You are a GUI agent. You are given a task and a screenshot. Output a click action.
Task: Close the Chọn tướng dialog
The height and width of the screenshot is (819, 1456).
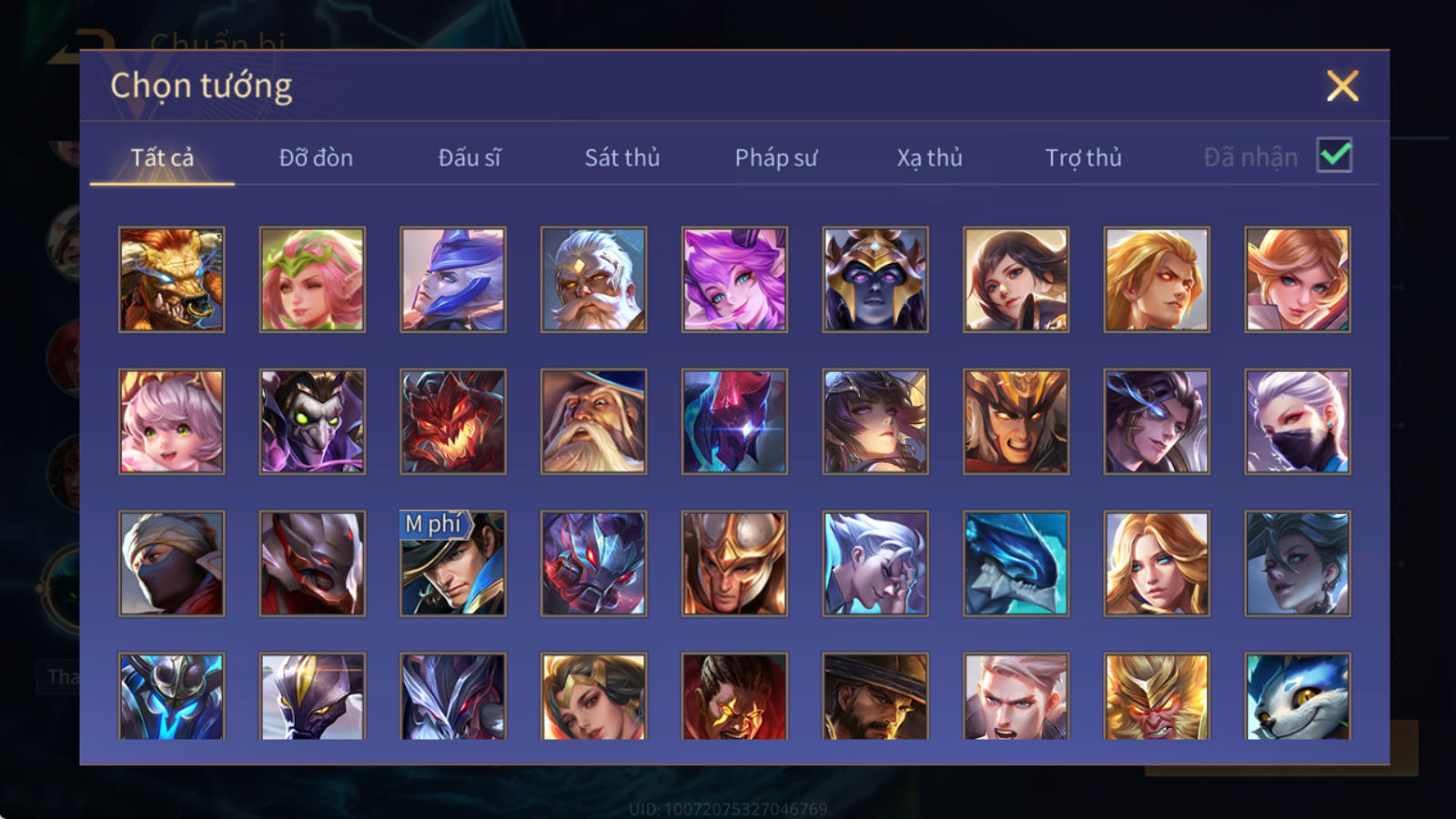click(x=1342, y=86)
